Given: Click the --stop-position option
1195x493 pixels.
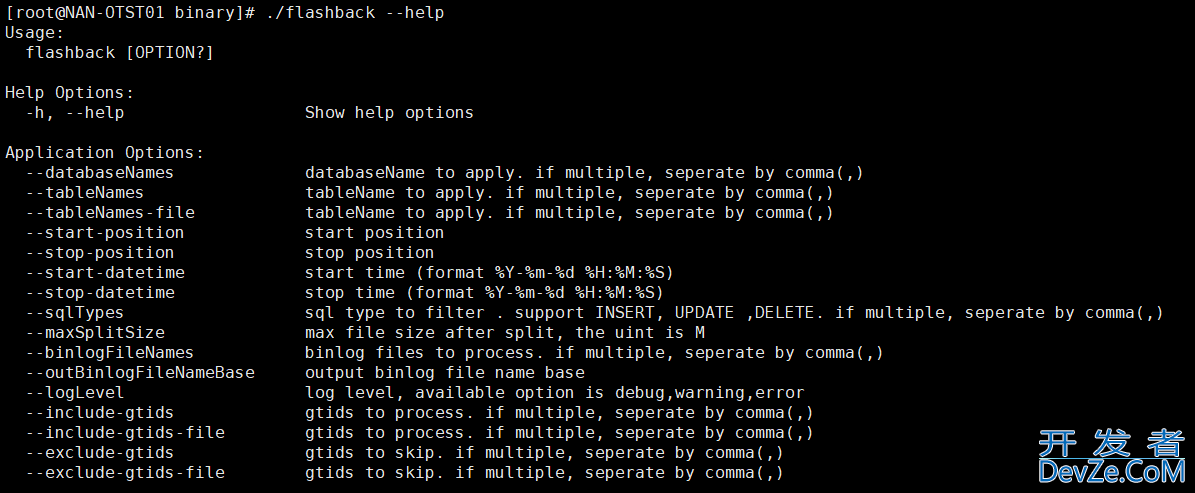Looking at the screenshot, I should point(100,252).
